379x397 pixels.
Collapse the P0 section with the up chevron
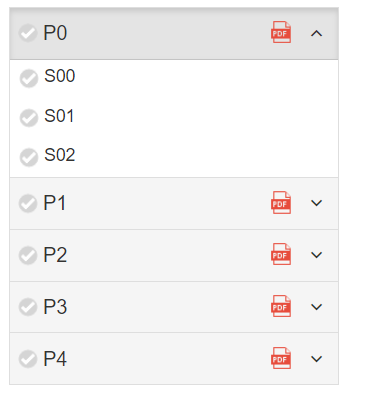click(x=316, y=33)
